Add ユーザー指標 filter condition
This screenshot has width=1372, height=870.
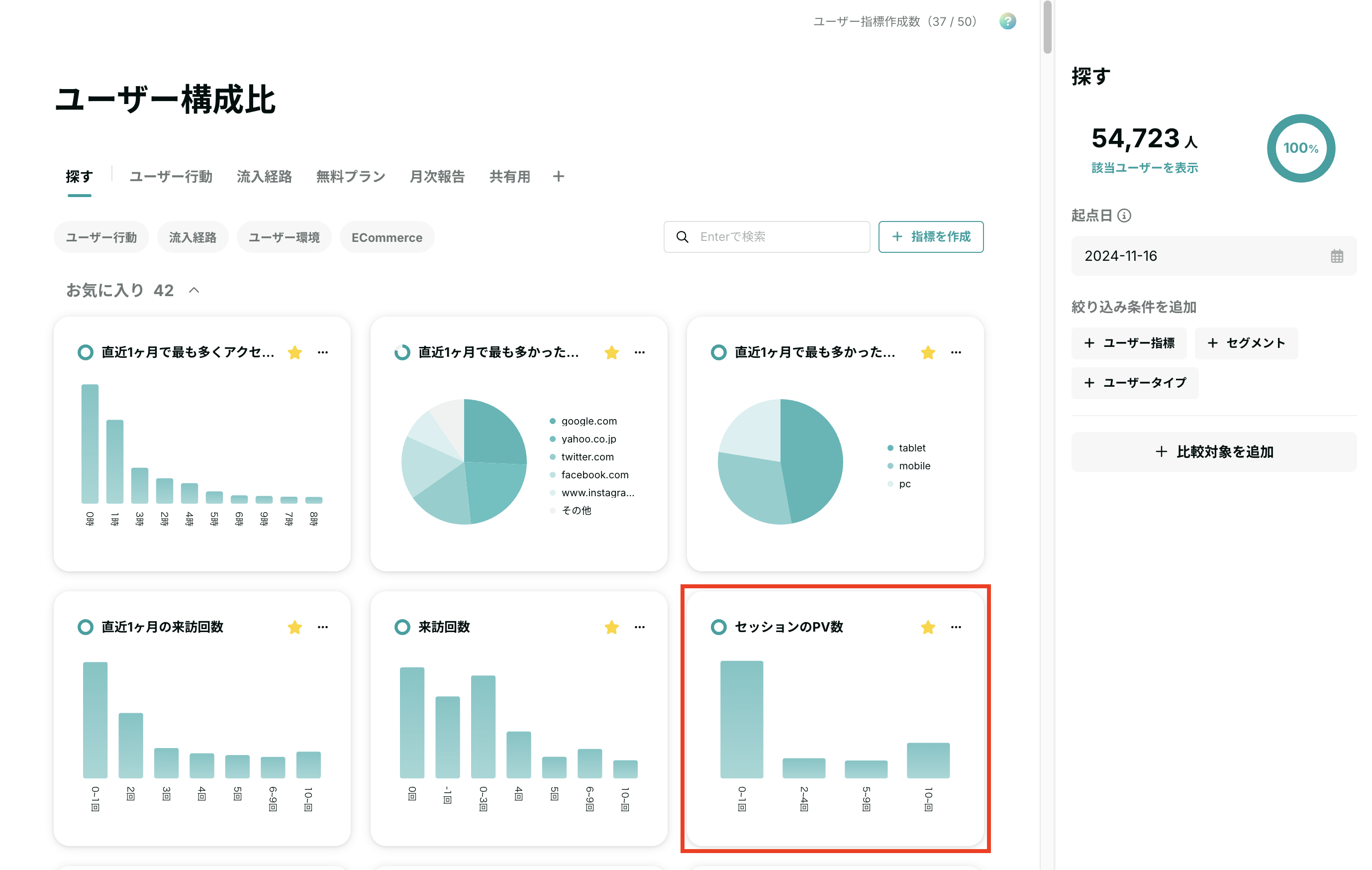(x=1129, y=343)
